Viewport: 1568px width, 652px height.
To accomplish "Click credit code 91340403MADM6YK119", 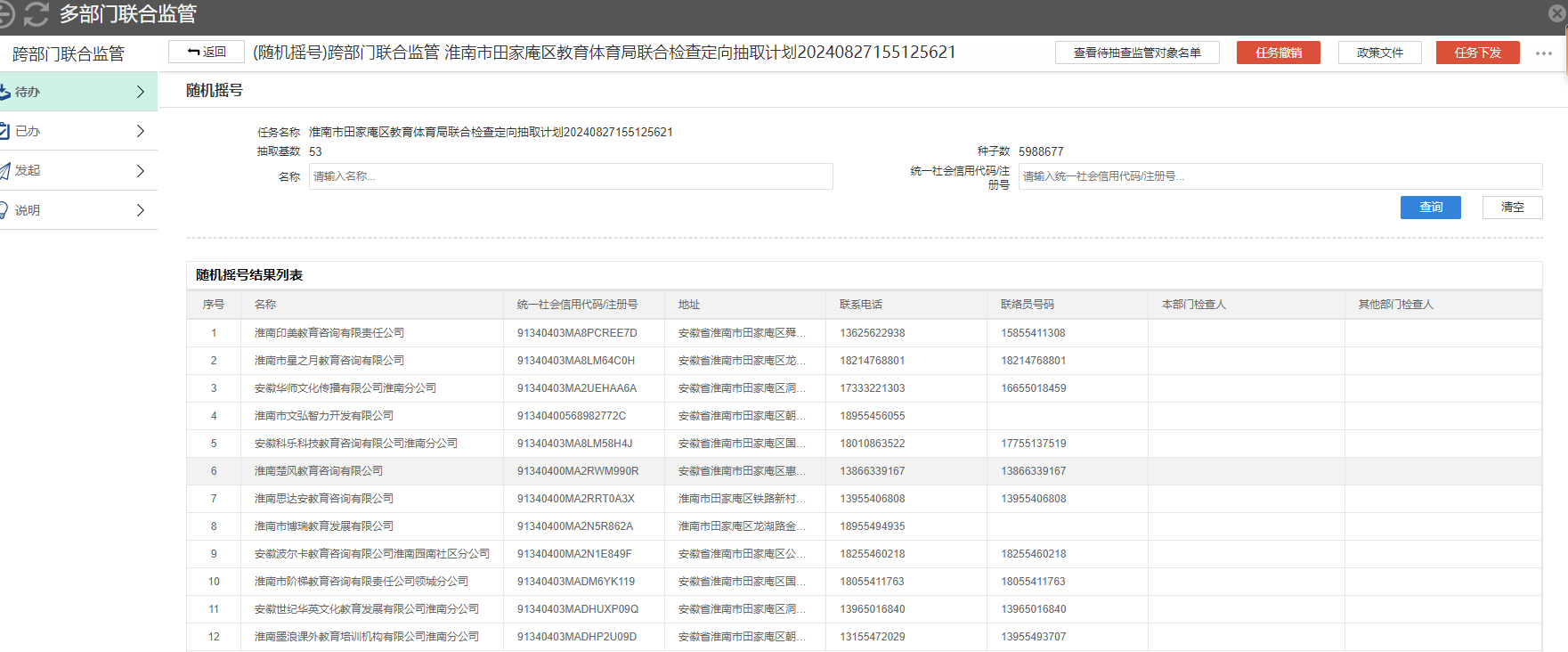I will (x=576, y=582).
